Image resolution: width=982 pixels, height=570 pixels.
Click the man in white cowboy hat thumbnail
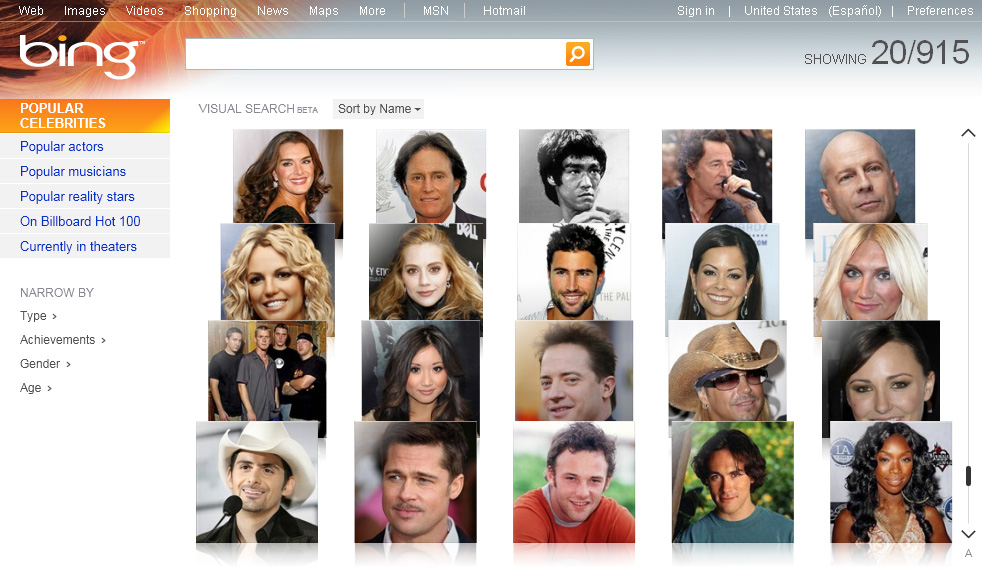(x=257, y=482)
